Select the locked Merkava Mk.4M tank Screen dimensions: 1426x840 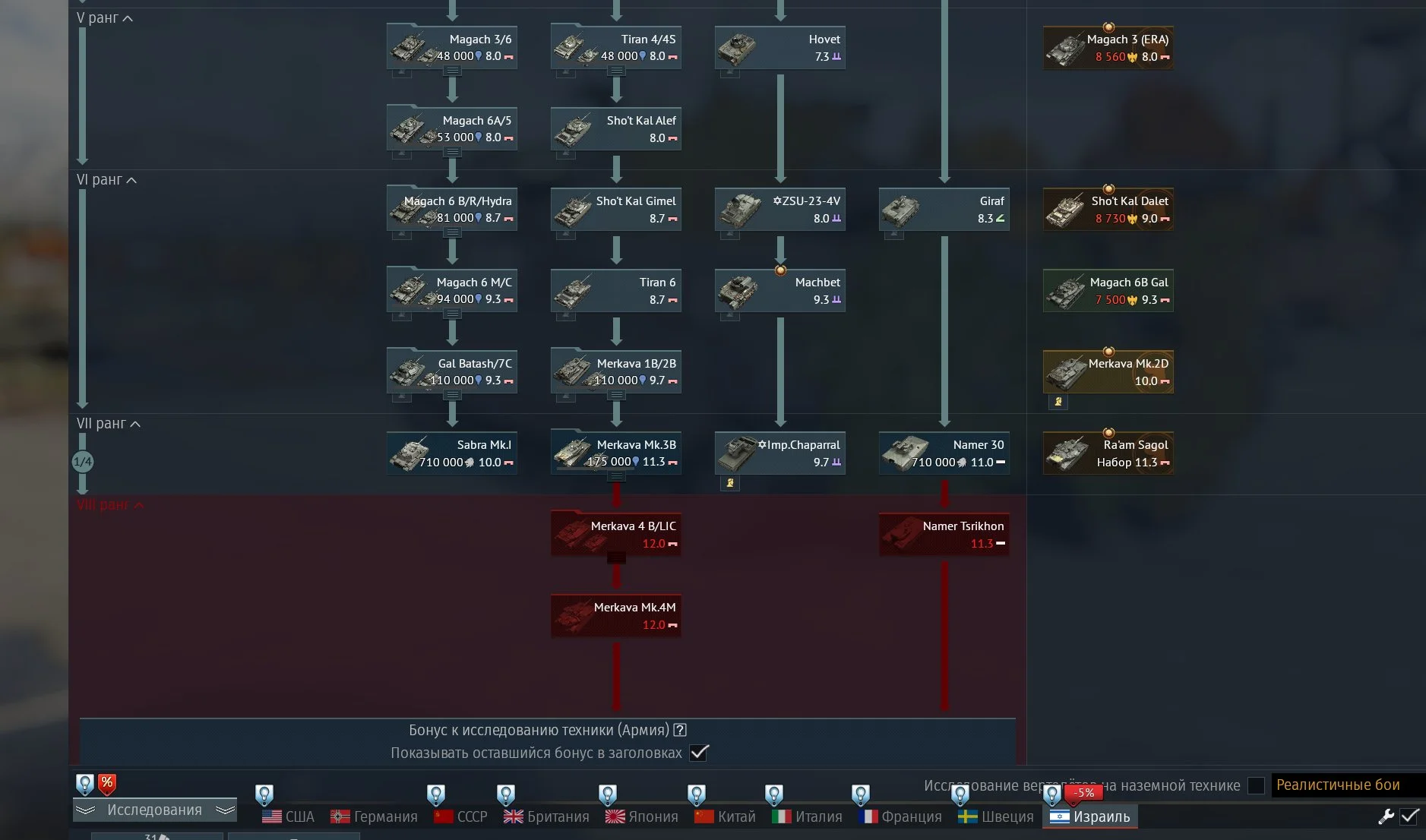(616, 615)
